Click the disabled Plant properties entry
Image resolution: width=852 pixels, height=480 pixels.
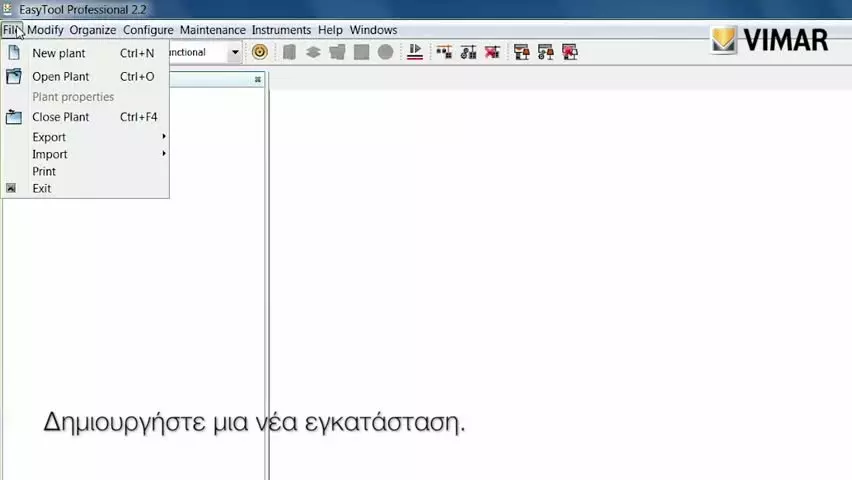tap(85, 97)
